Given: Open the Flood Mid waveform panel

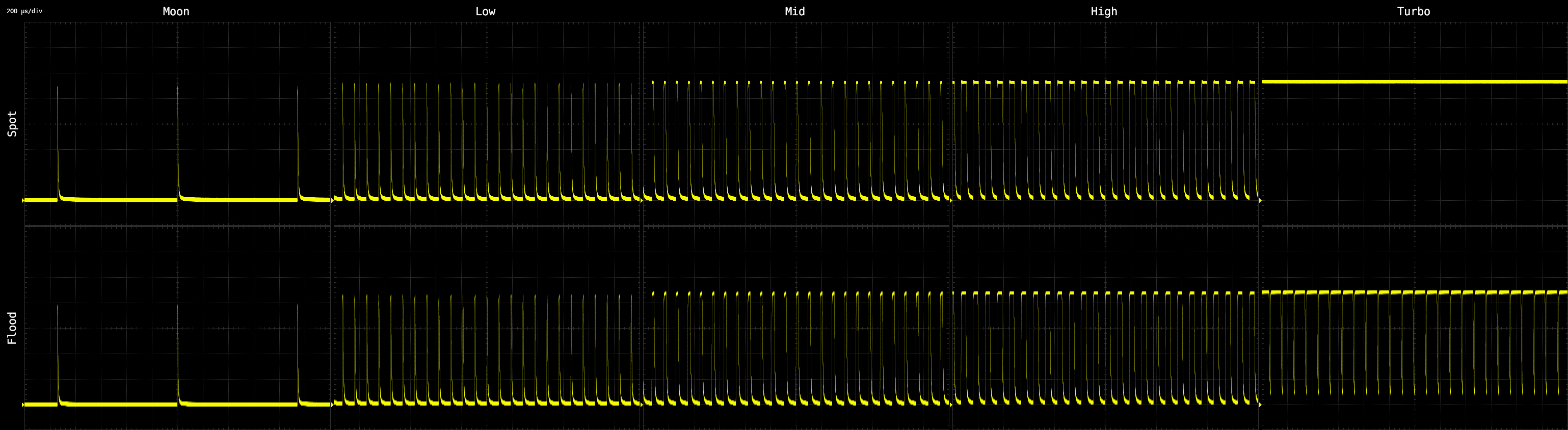Looking at the screenshot, I should click(795, 329).
